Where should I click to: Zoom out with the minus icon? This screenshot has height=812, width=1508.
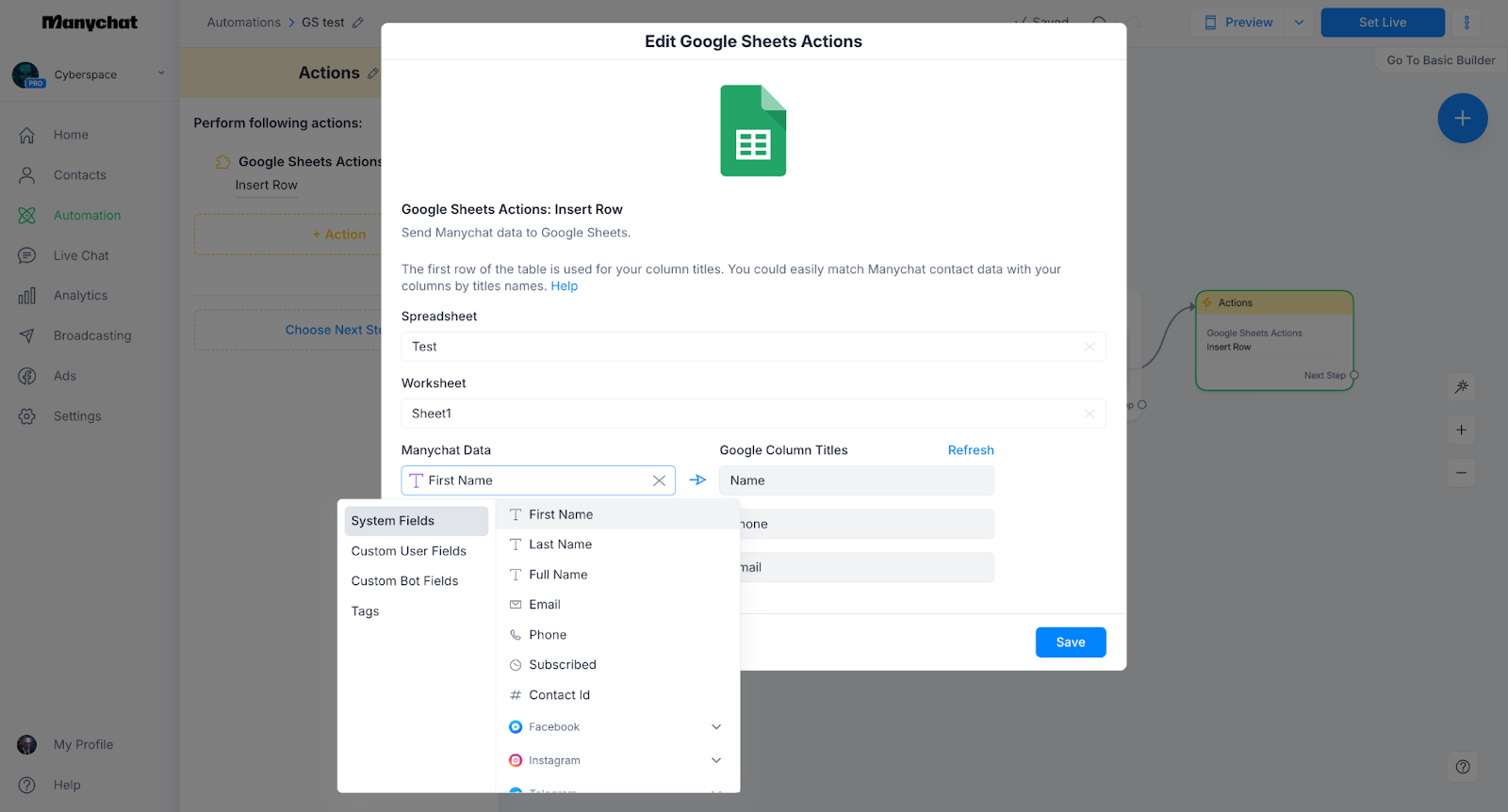(x=1461, y=473)
